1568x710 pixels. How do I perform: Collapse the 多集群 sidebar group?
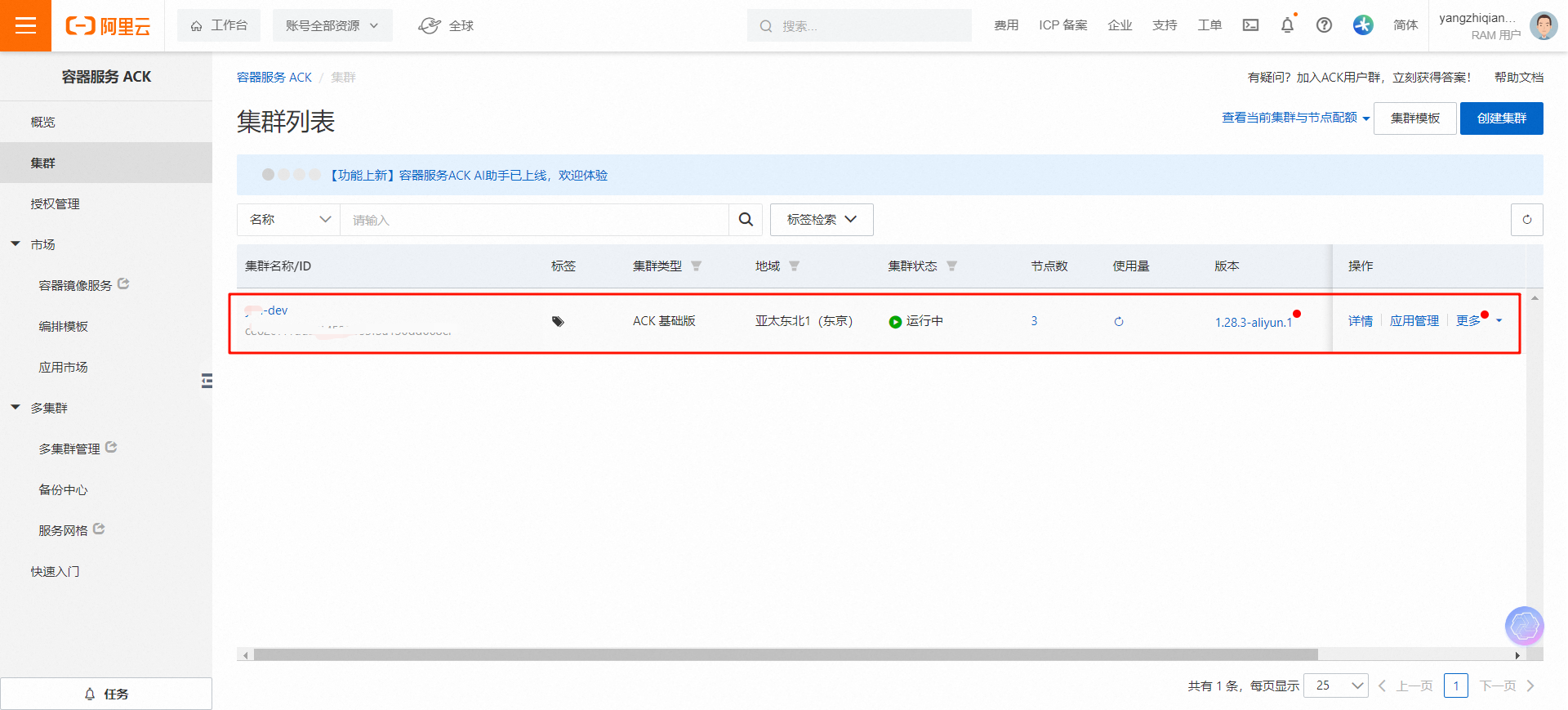click(16, 408)
